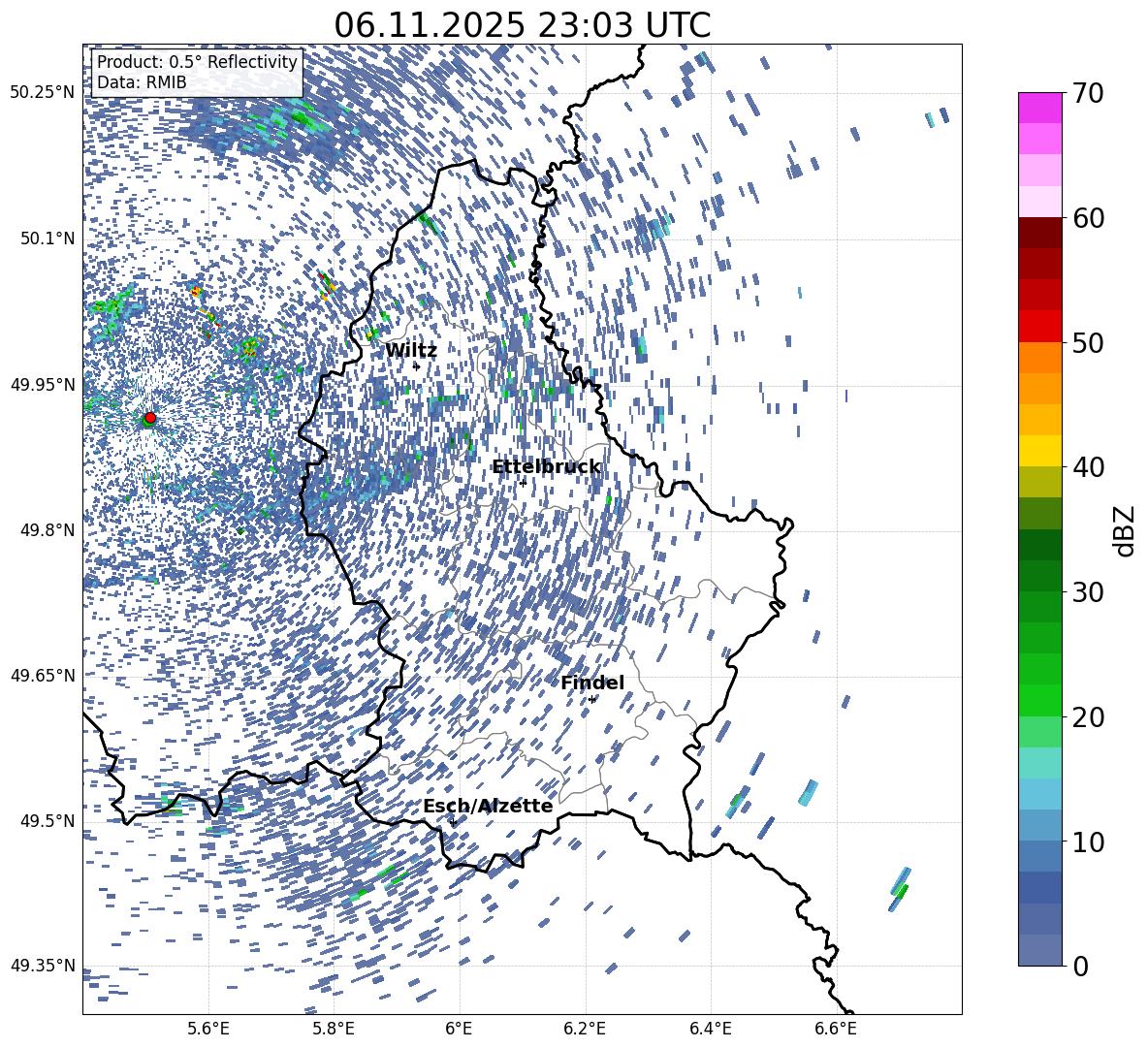
Task: Pick the orange swatch at 50 dBZ
Action: pyautogui.click(x=1039, y=358)
